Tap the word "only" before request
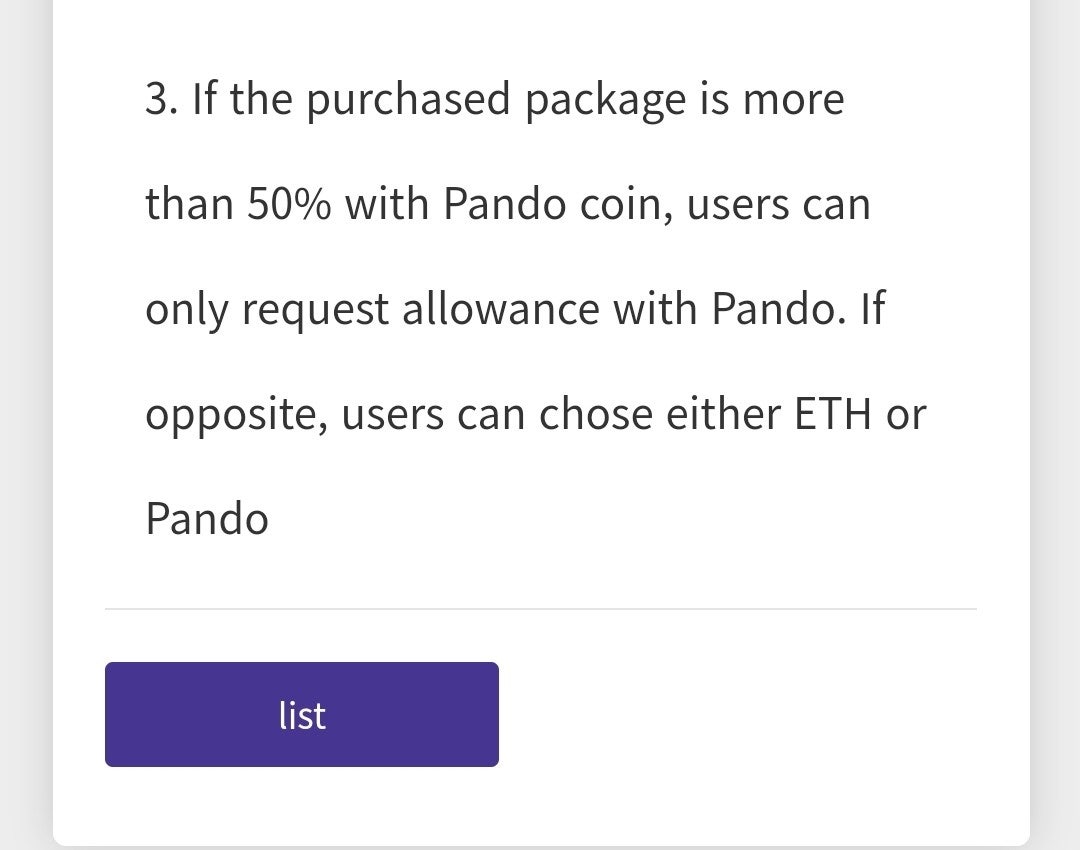This screenshot has height=850, width=1080. click(186, 311)
